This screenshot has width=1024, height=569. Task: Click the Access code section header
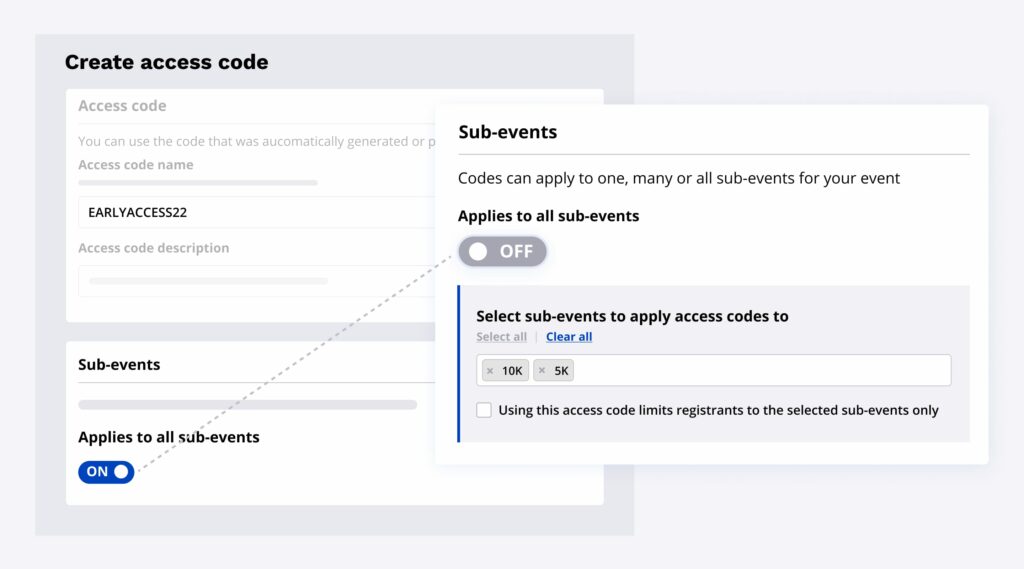pos(122,106)
